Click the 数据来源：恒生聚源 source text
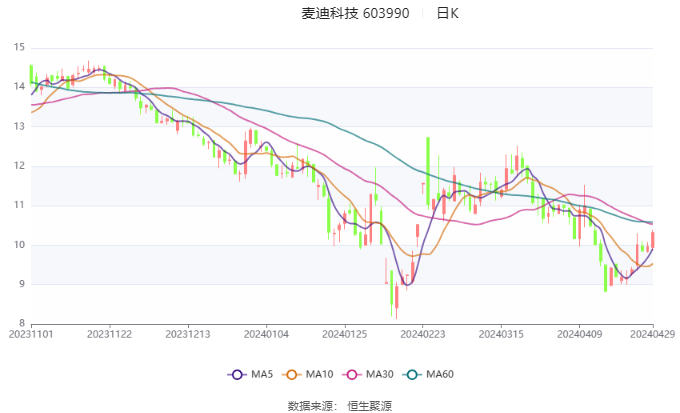 tap(339, 405)
